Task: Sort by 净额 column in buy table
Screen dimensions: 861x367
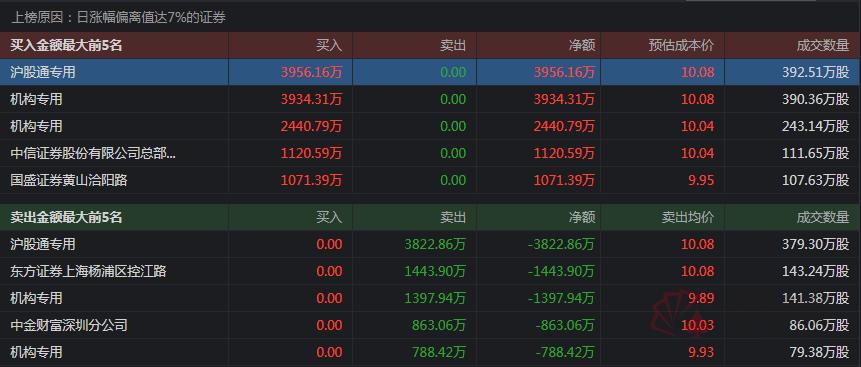Action: (x=582, y=46)
